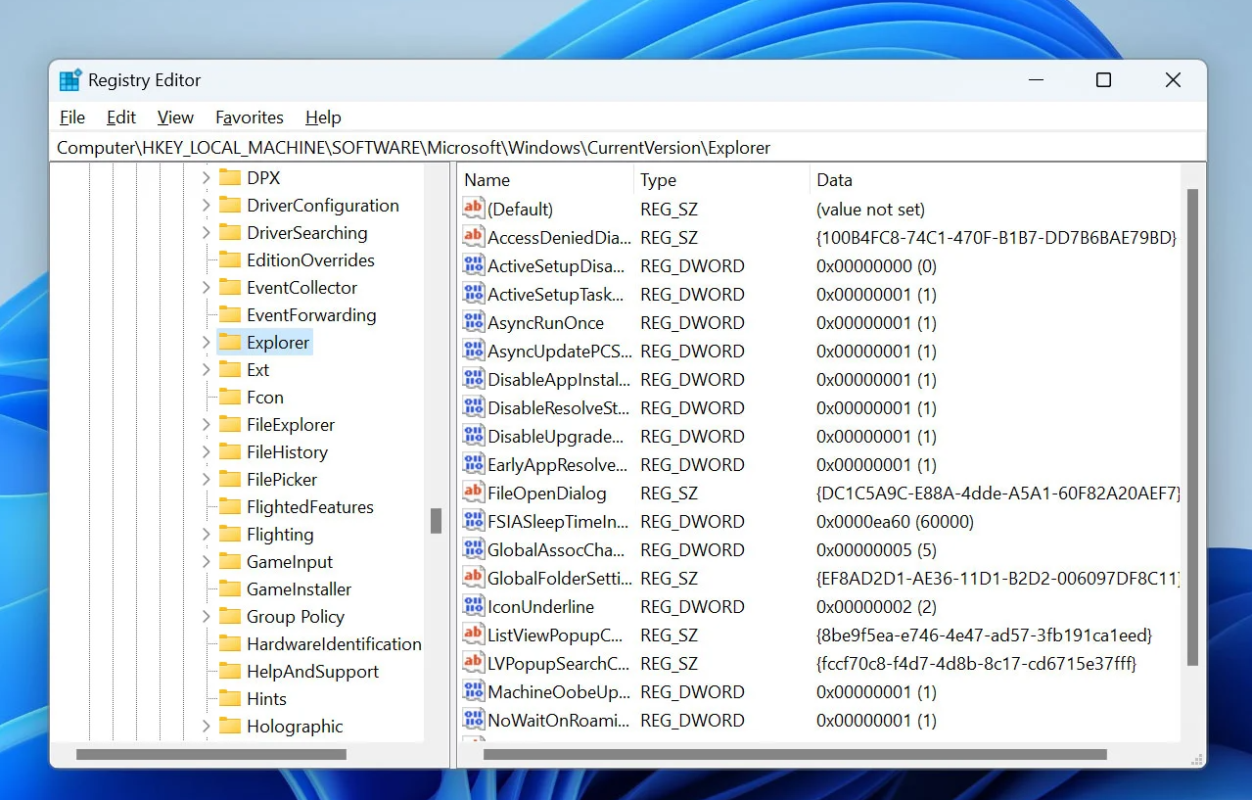Screen dimensions: 1252x800
Task: Expand the Ext key
Action: click(x=206, y=370)
